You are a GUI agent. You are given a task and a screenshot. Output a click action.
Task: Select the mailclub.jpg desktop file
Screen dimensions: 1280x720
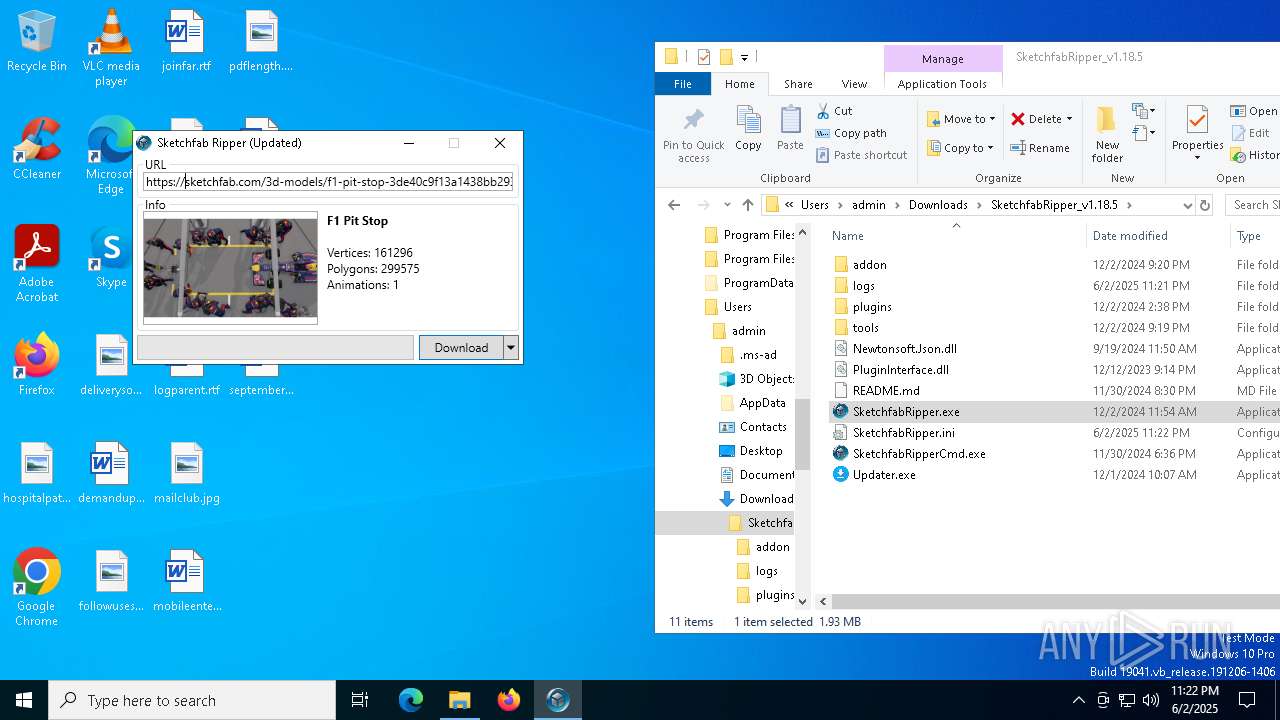pyautogui.click(x=187, y=473)
